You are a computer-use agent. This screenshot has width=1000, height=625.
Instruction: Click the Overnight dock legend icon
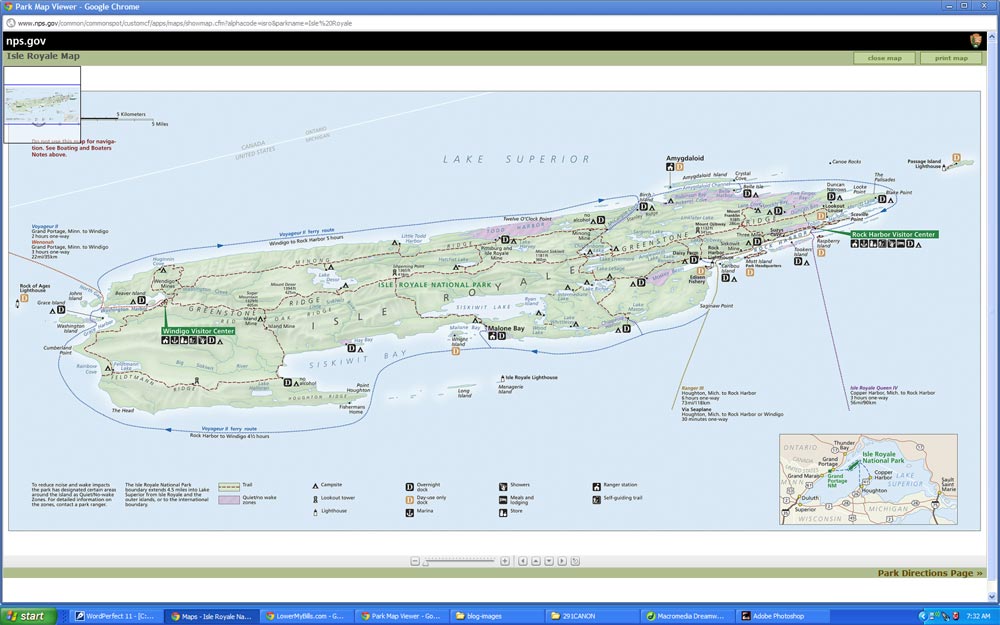[409, 487]
